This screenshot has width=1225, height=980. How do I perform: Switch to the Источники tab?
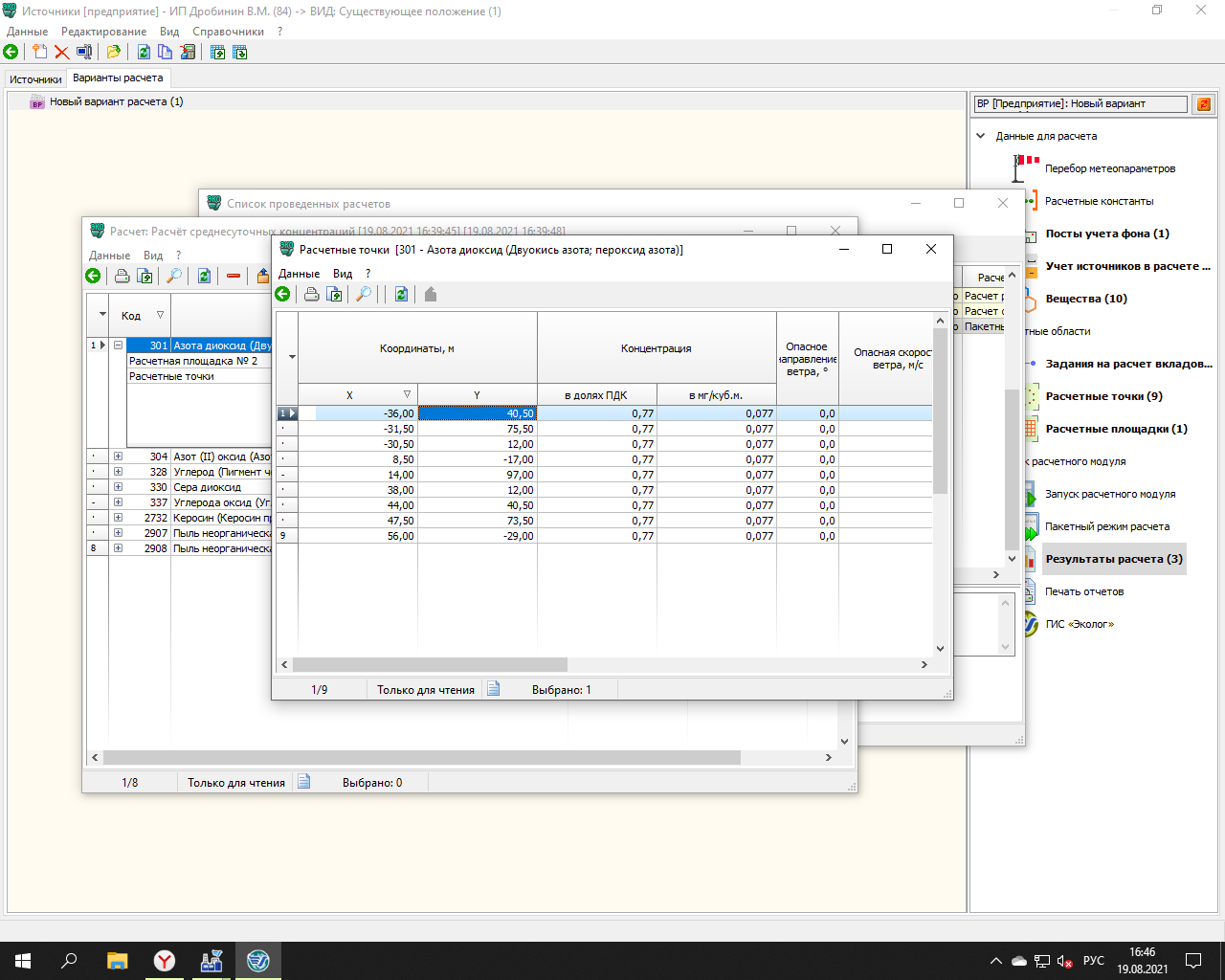click(35, 79)
